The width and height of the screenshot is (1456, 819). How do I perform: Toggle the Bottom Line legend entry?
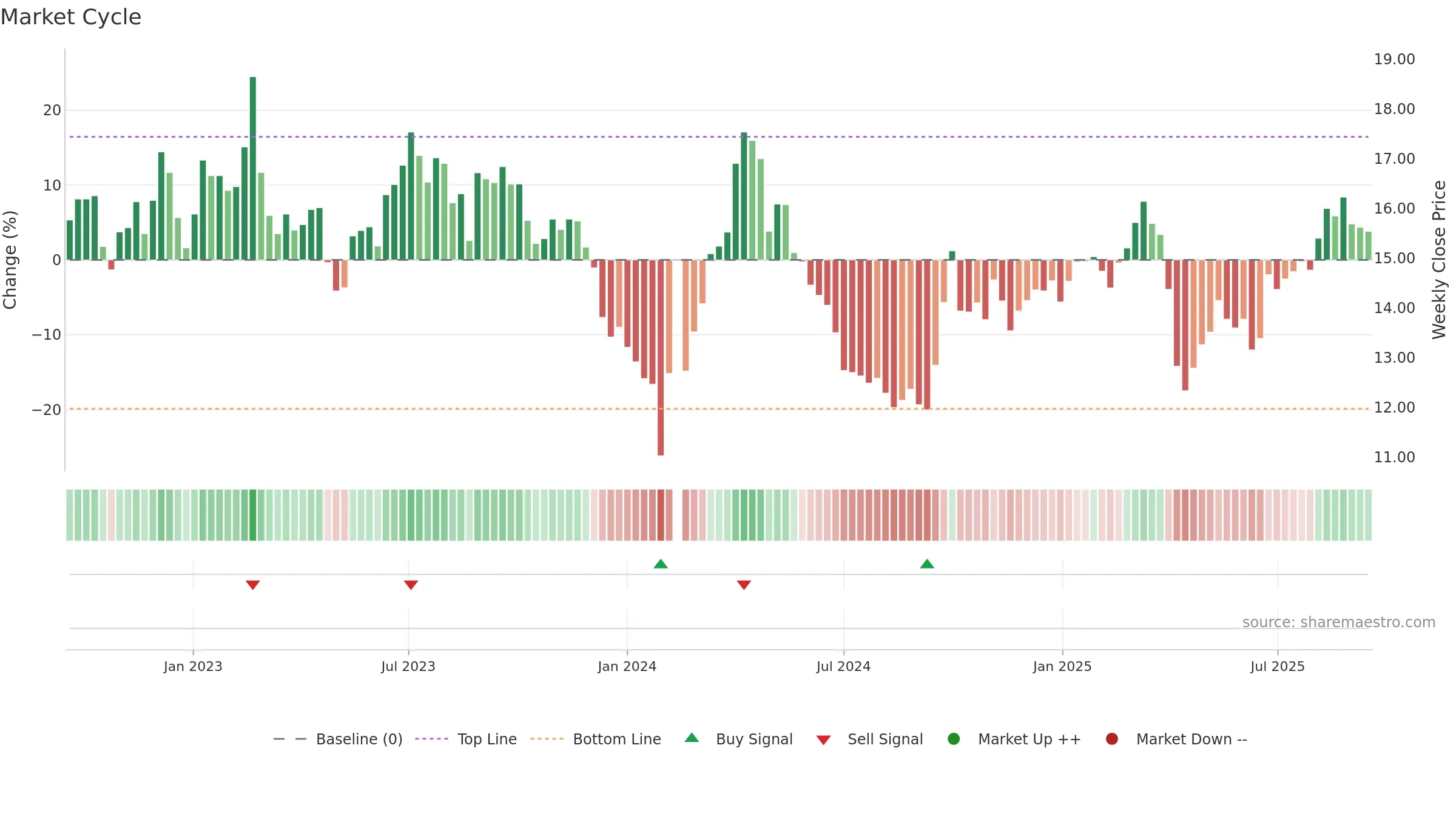click(x=595, y=739)
